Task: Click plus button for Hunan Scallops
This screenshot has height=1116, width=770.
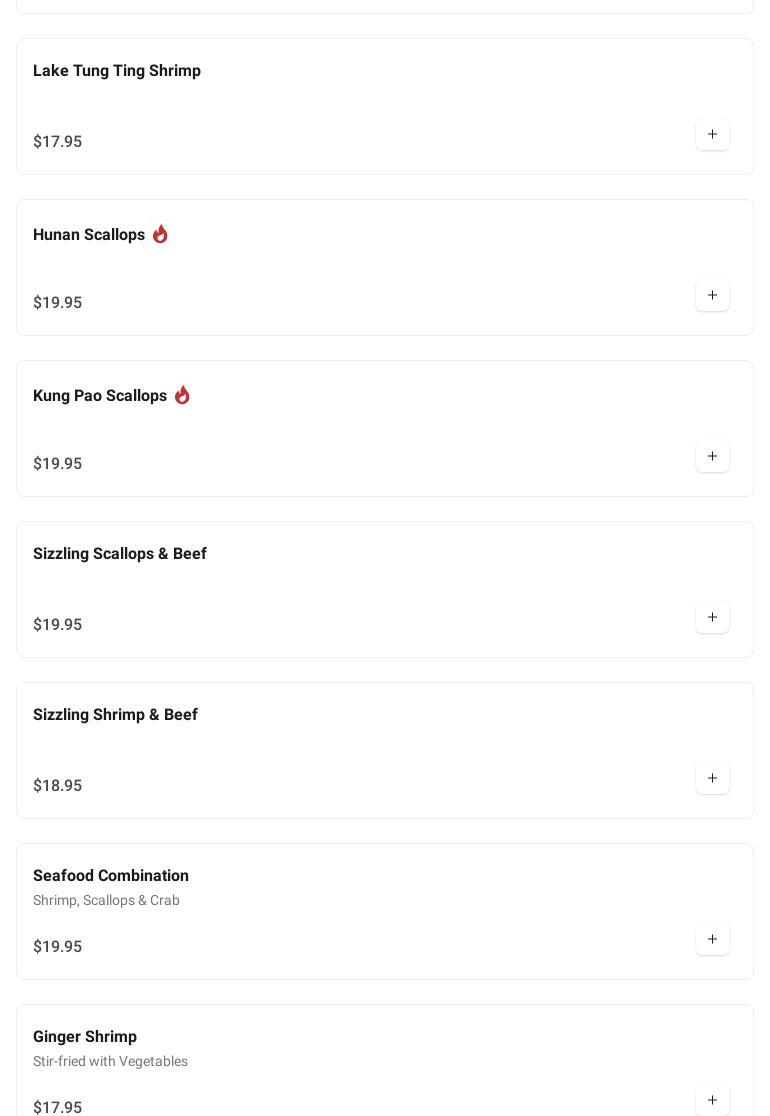Action: tap(712, 296)
